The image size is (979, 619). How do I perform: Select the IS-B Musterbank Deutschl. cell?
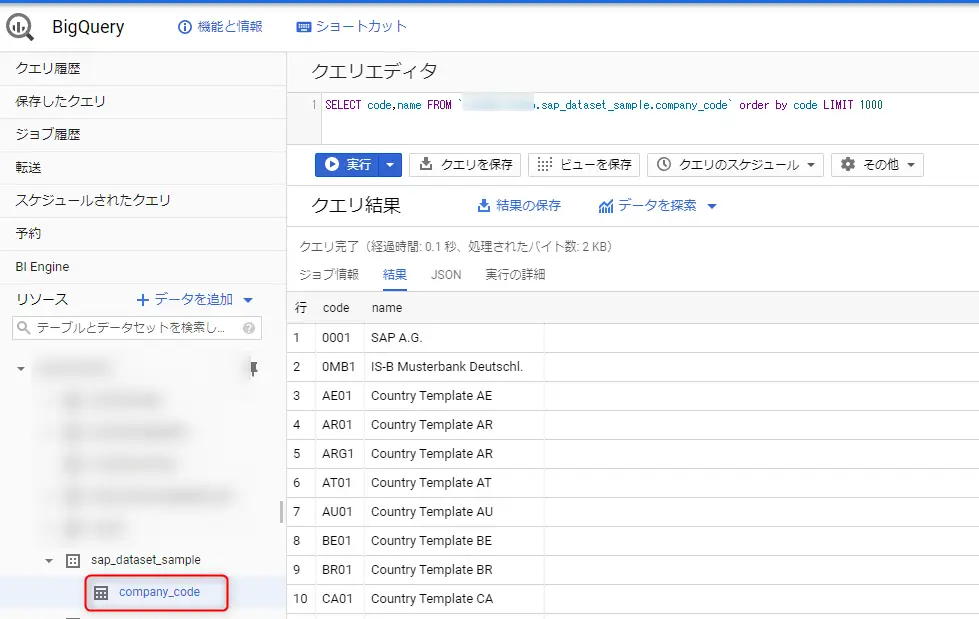tap(454, 367)
